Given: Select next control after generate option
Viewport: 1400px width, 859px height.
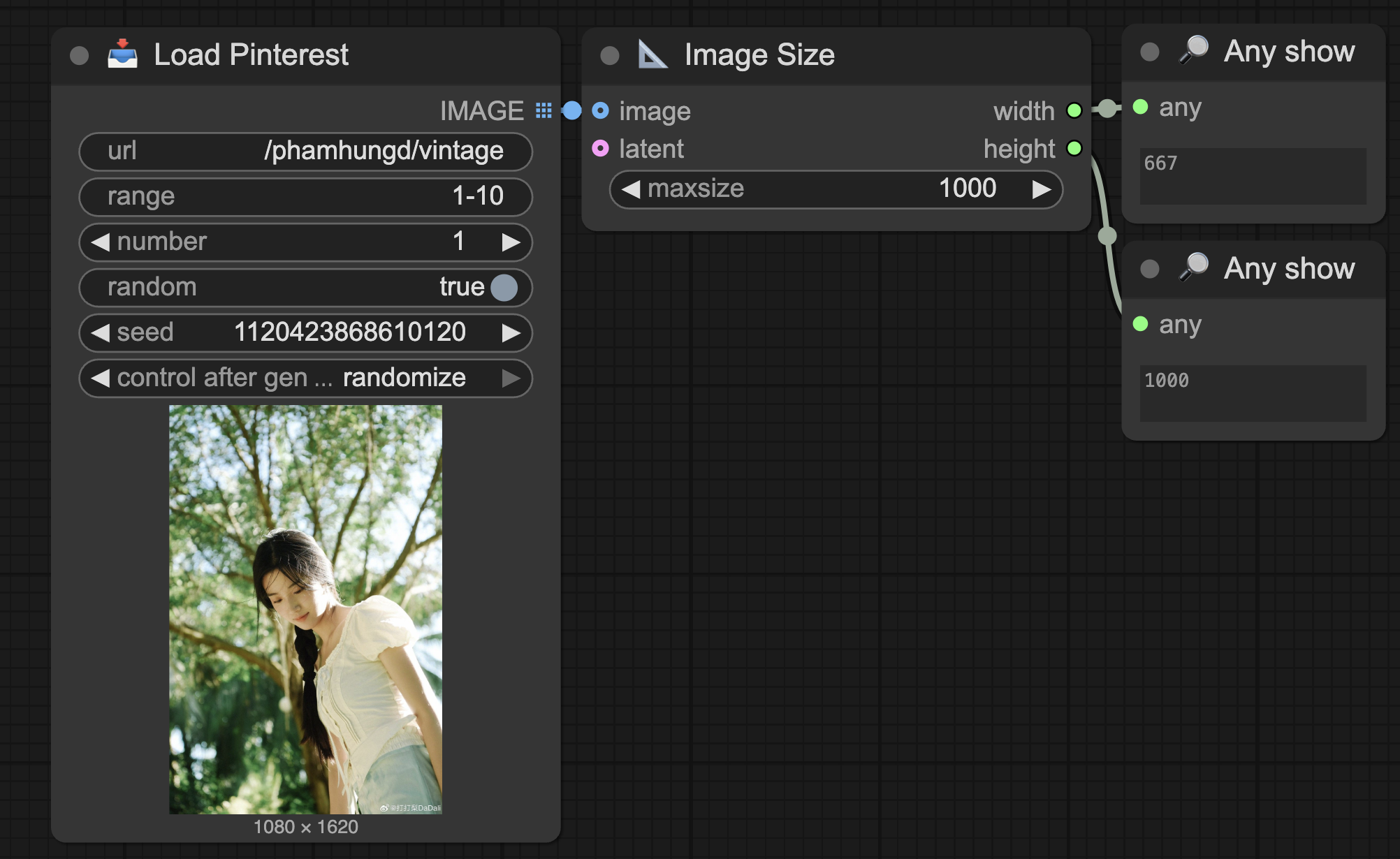Looking at the screenshot, I should [511, 379].
